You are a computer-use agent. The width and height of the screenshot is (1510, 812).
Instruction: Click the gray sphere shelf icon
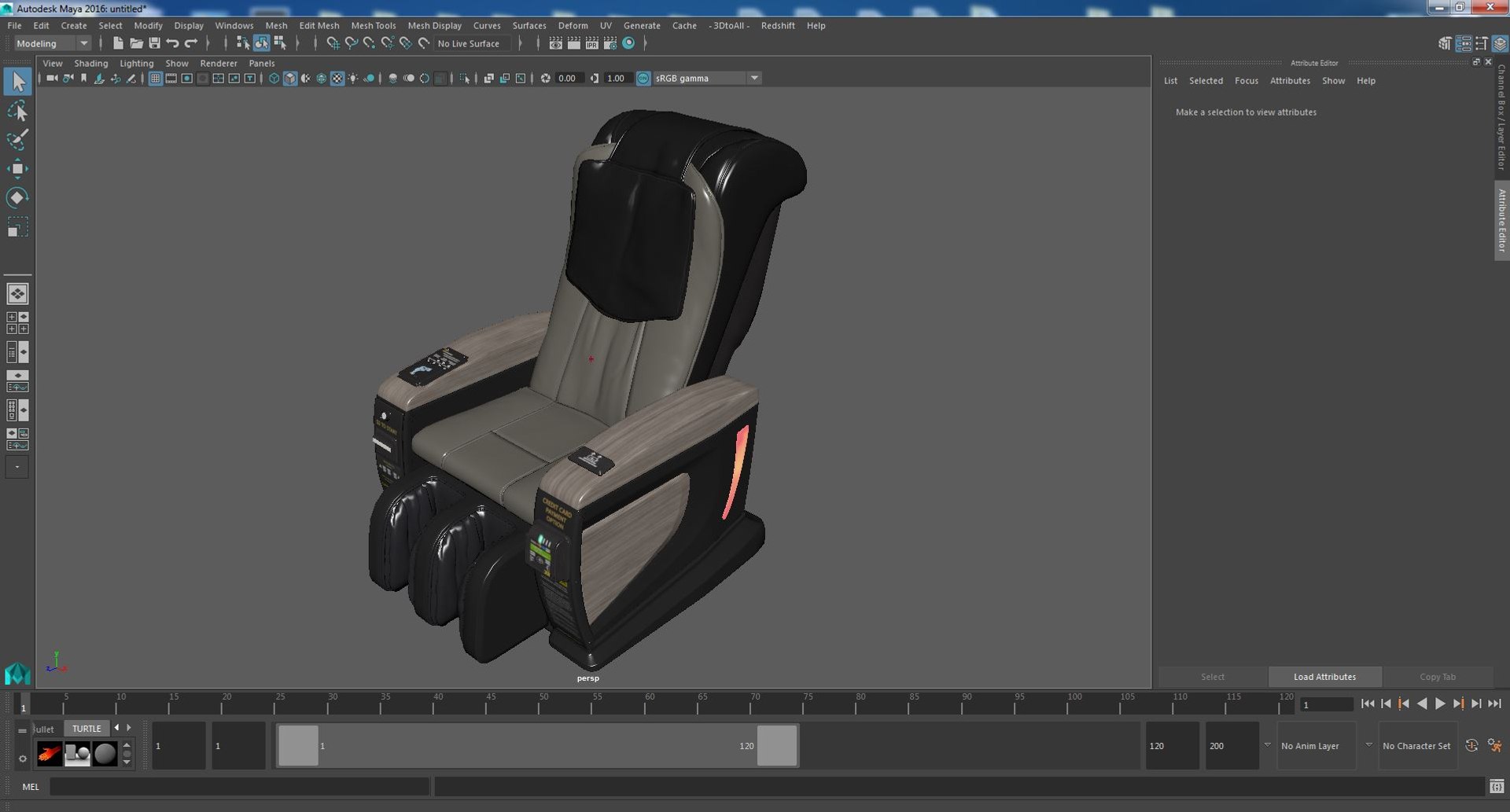(105, 754)
